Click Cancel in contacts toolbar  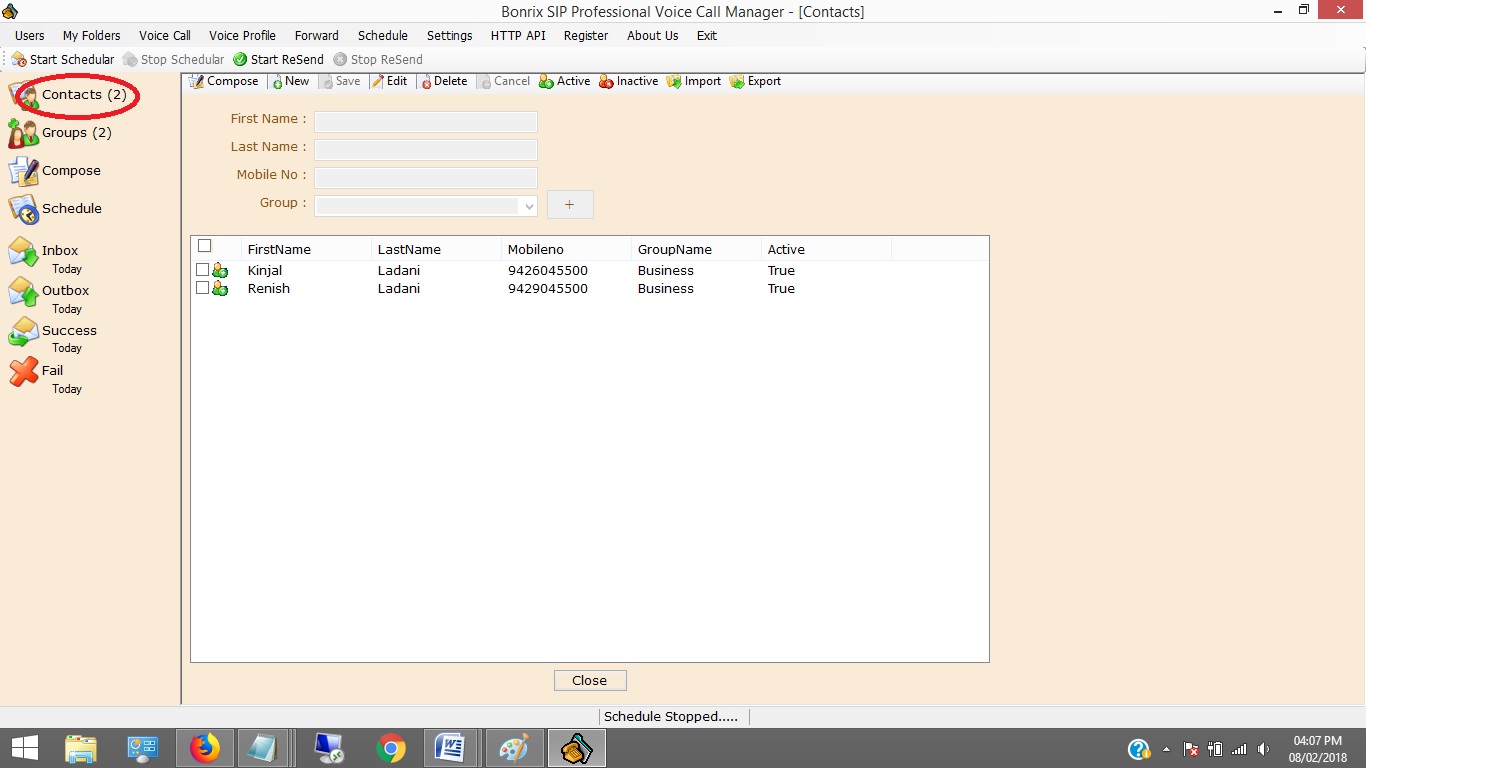[x=504, y=81]
